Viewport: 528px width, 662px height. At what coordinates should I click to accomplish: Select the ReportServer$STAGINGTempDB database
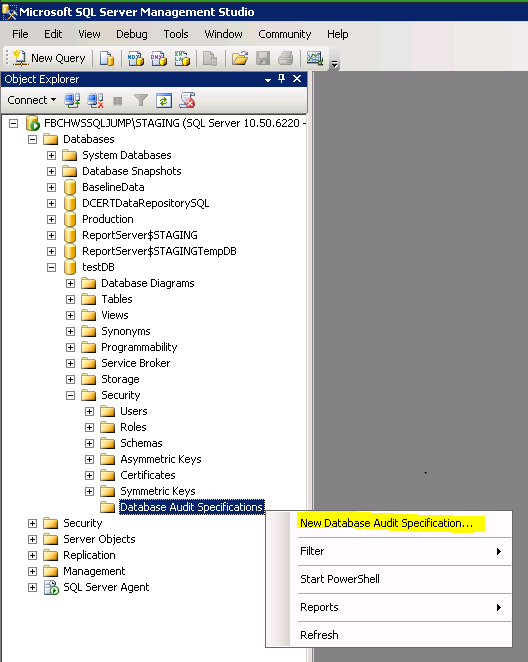(x=159, y=251)
